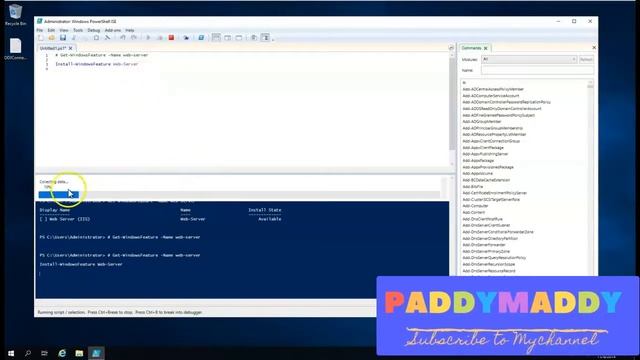Select Add-AppxPackage command
Image resolution: width=640 pixels, height=360 pixels.
coord(478,160)
